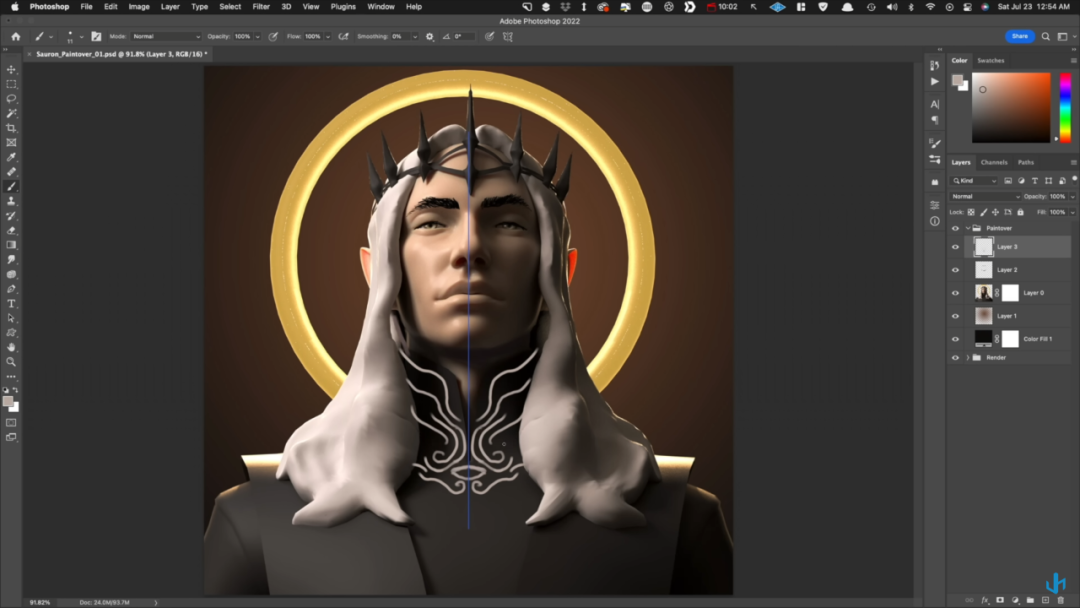The height and width of the screenshot is (608, 1080).
Task: Hide the Render group
Action: coord(955,357)
